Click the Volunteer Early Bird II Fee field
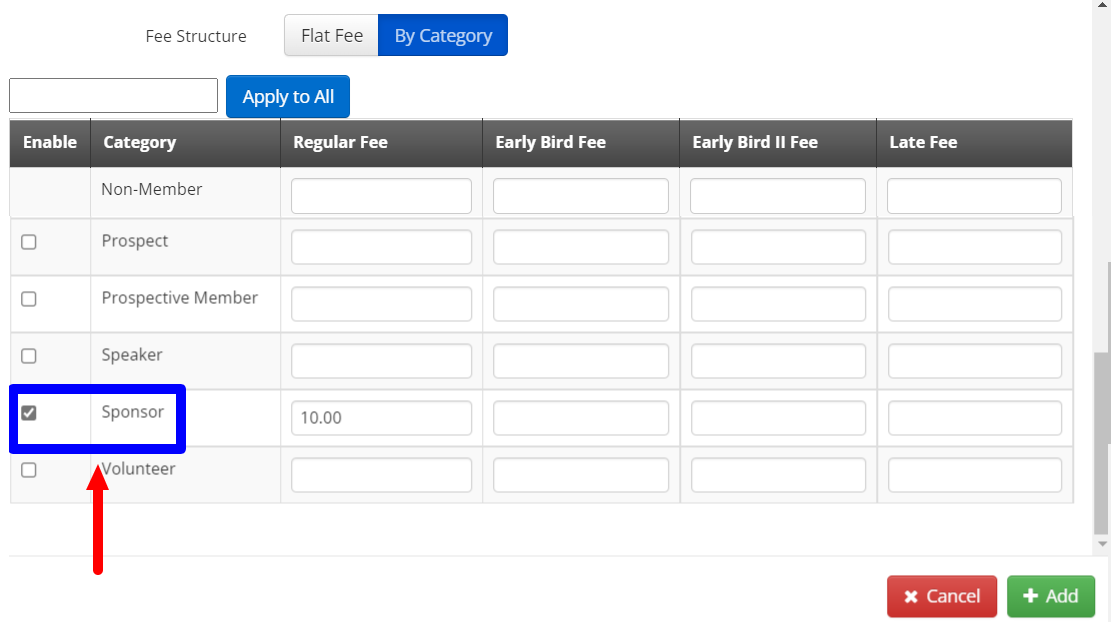The width and height of the screenshot is (1111, 622). tap(778, 475)
